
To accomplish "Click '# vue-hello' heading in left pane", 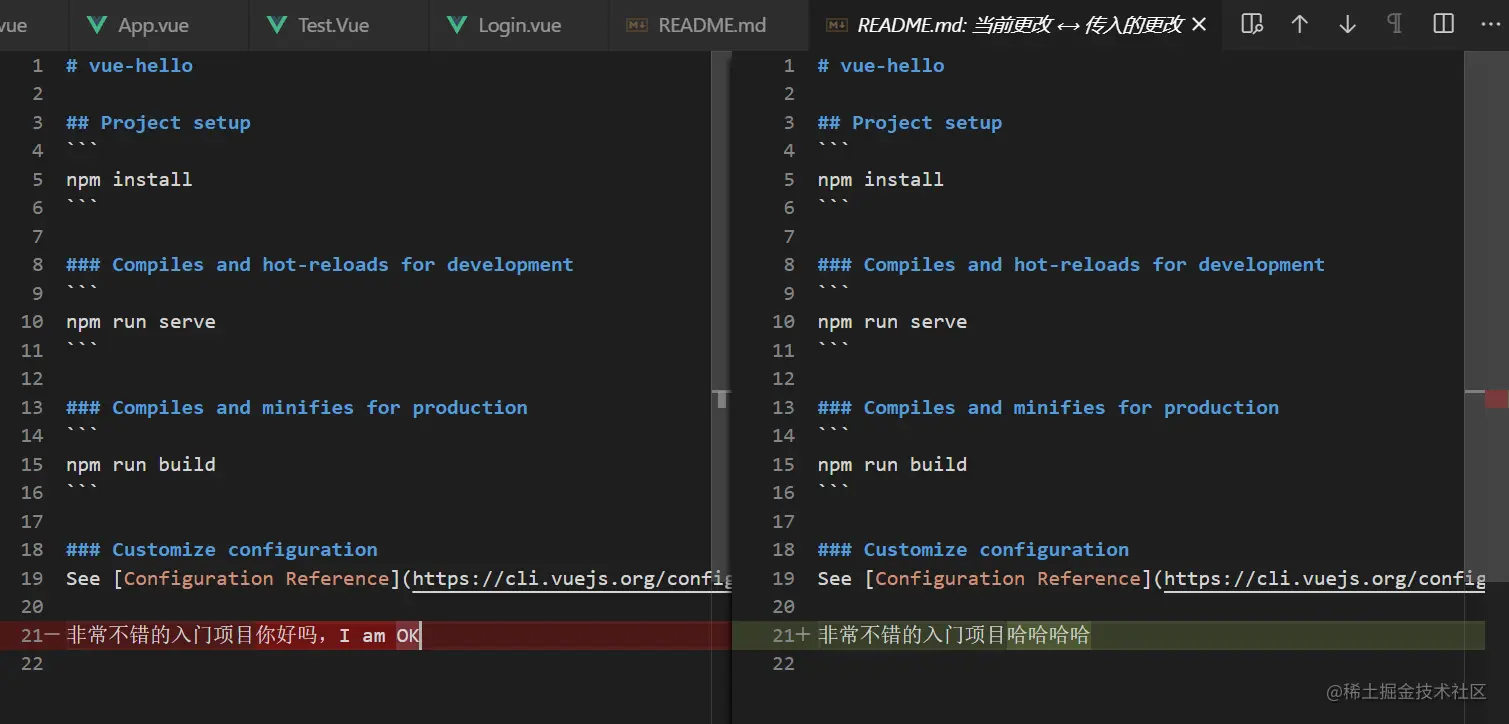I will point(130,66).
